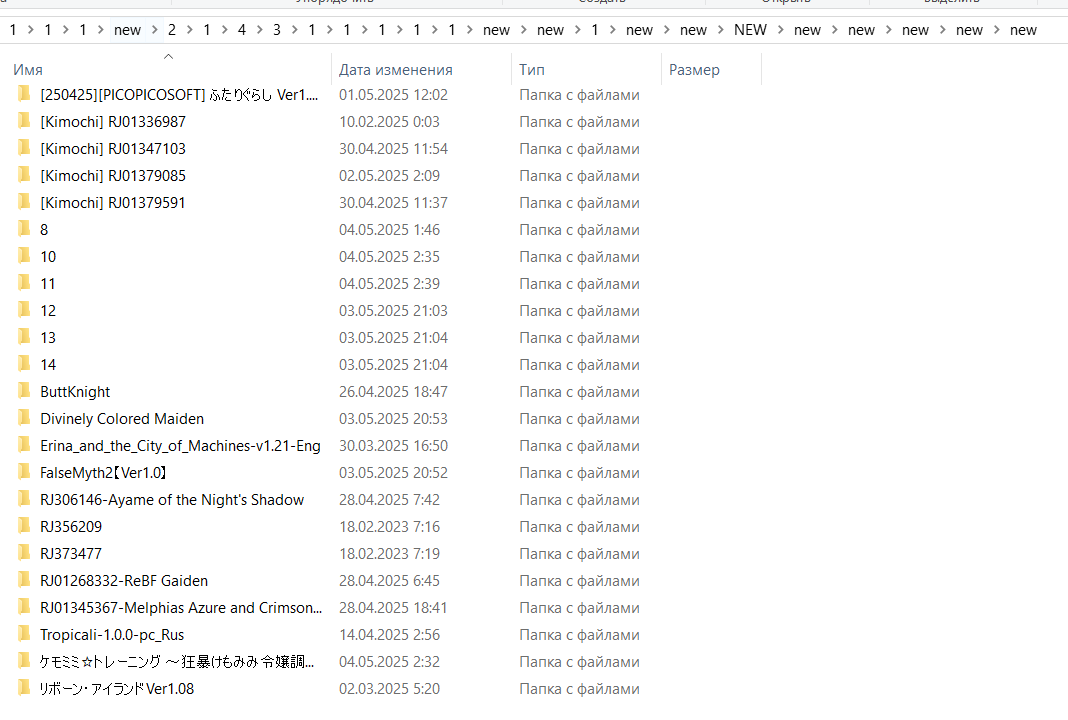Sort by the Размер column header
The height and width of the screenshot is (720, 1068).
tap(694, 69)
